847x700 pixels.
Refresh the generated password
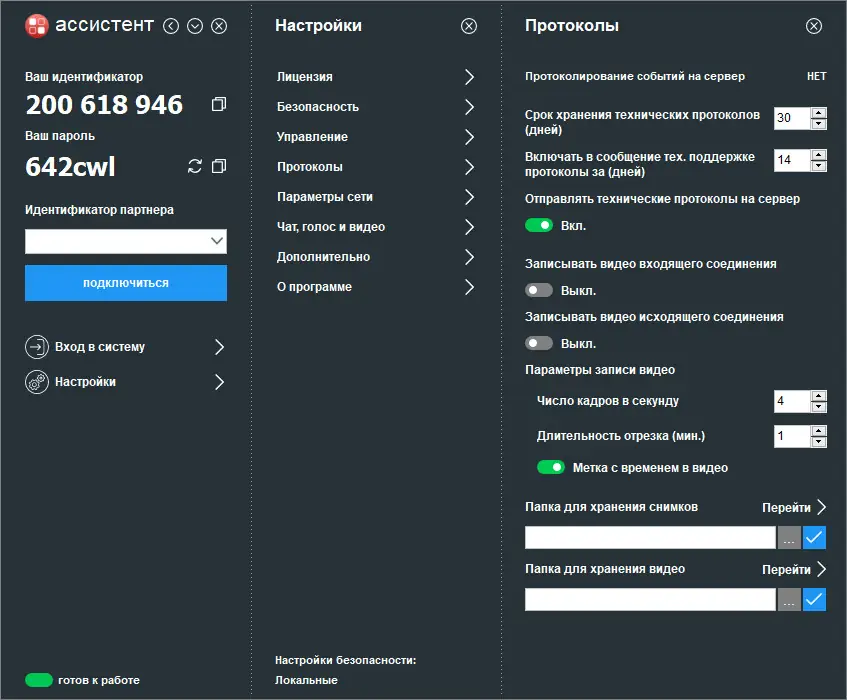coord(195,166)
